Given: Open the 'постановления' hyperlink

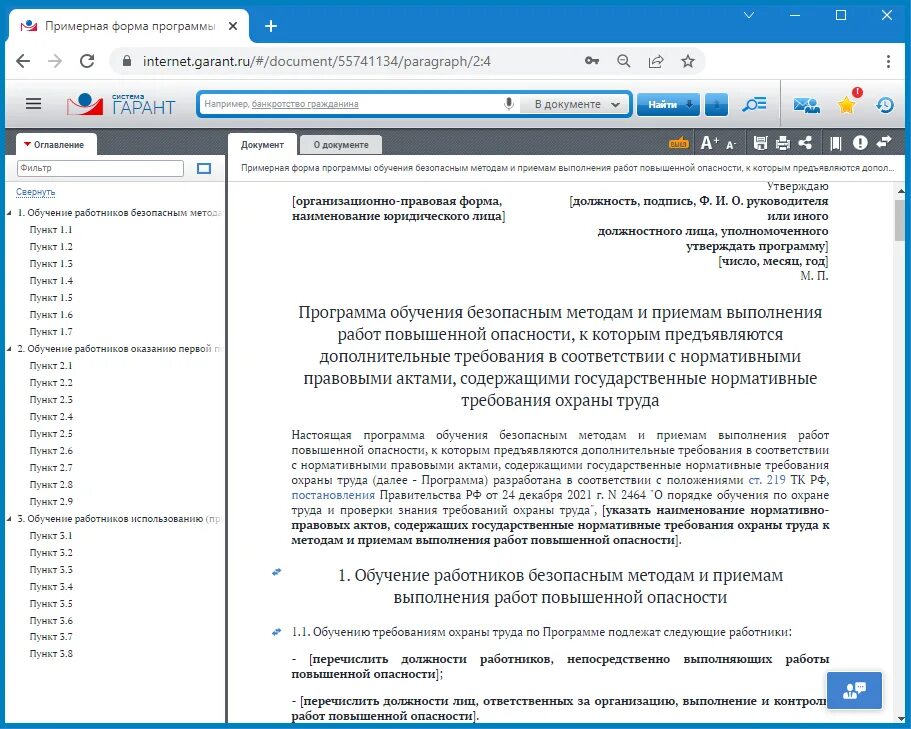Looking at the screenshot, I should pyautogui.click(x=333, y=495).
